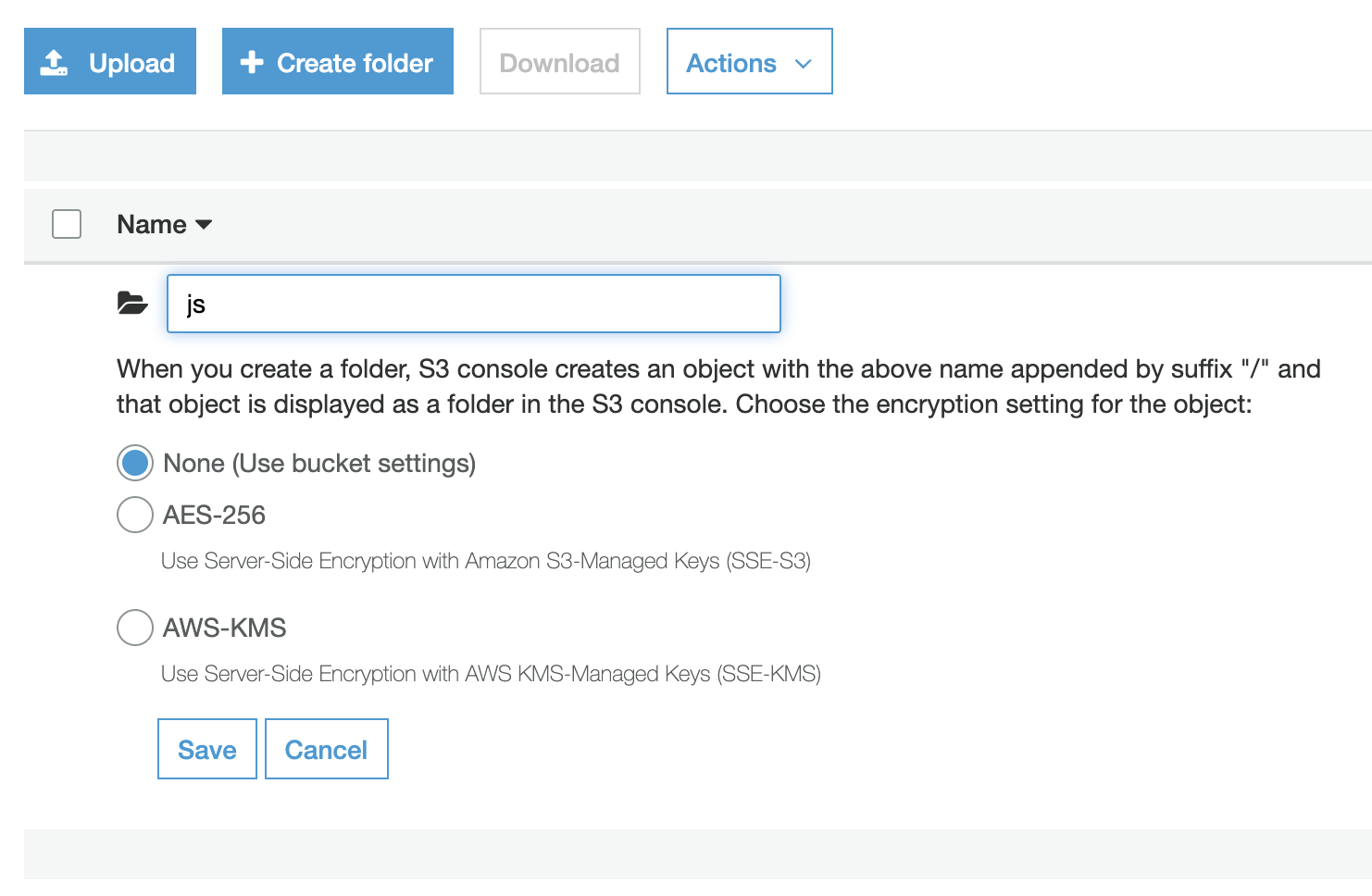Choose the AES-256 encryption radio button
Screen dimensions: 1372x896
coord(135,515)
